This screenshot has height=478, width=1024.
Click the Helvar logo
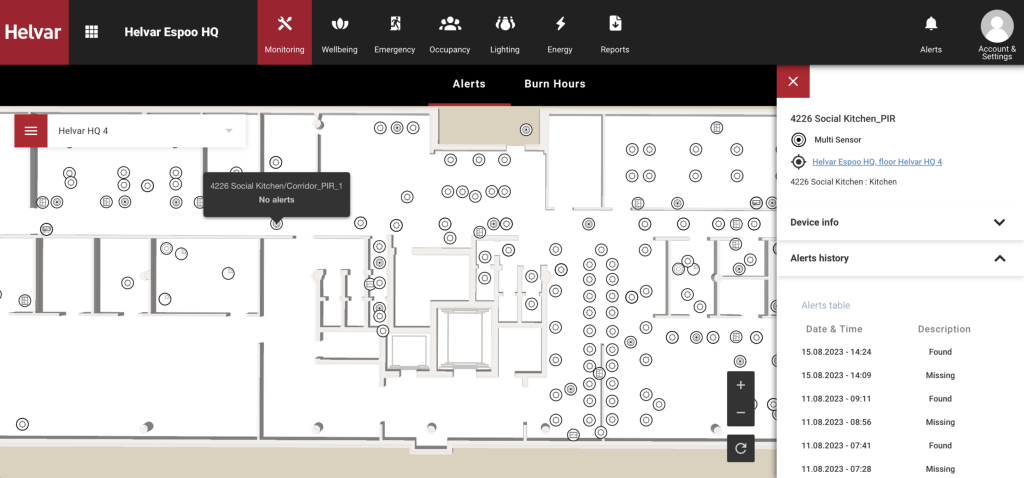(34, 32)
